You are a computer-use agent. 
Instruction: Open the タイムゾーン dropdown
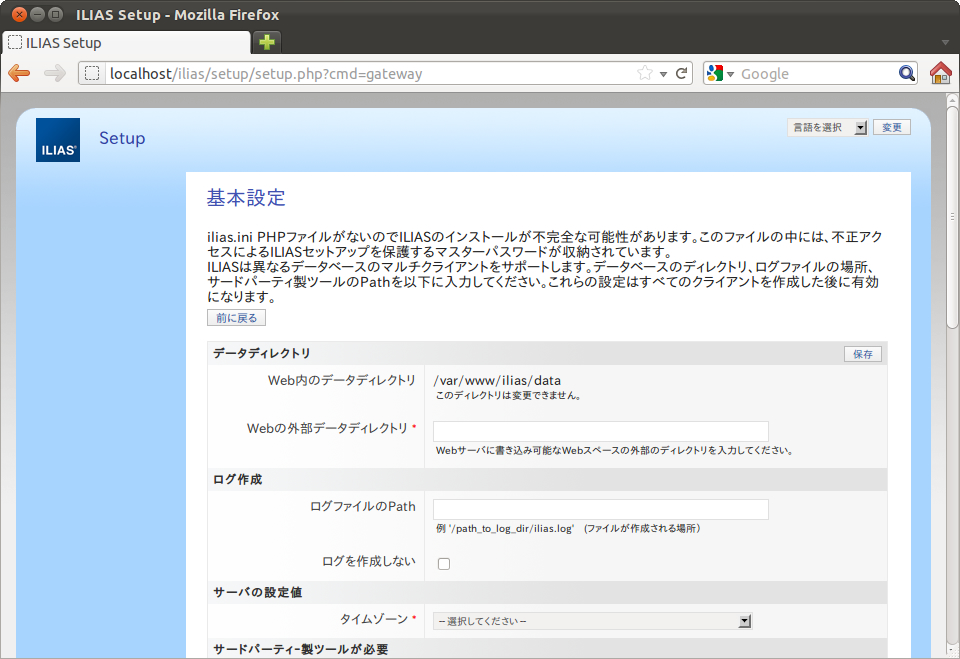tap(592, 621)
